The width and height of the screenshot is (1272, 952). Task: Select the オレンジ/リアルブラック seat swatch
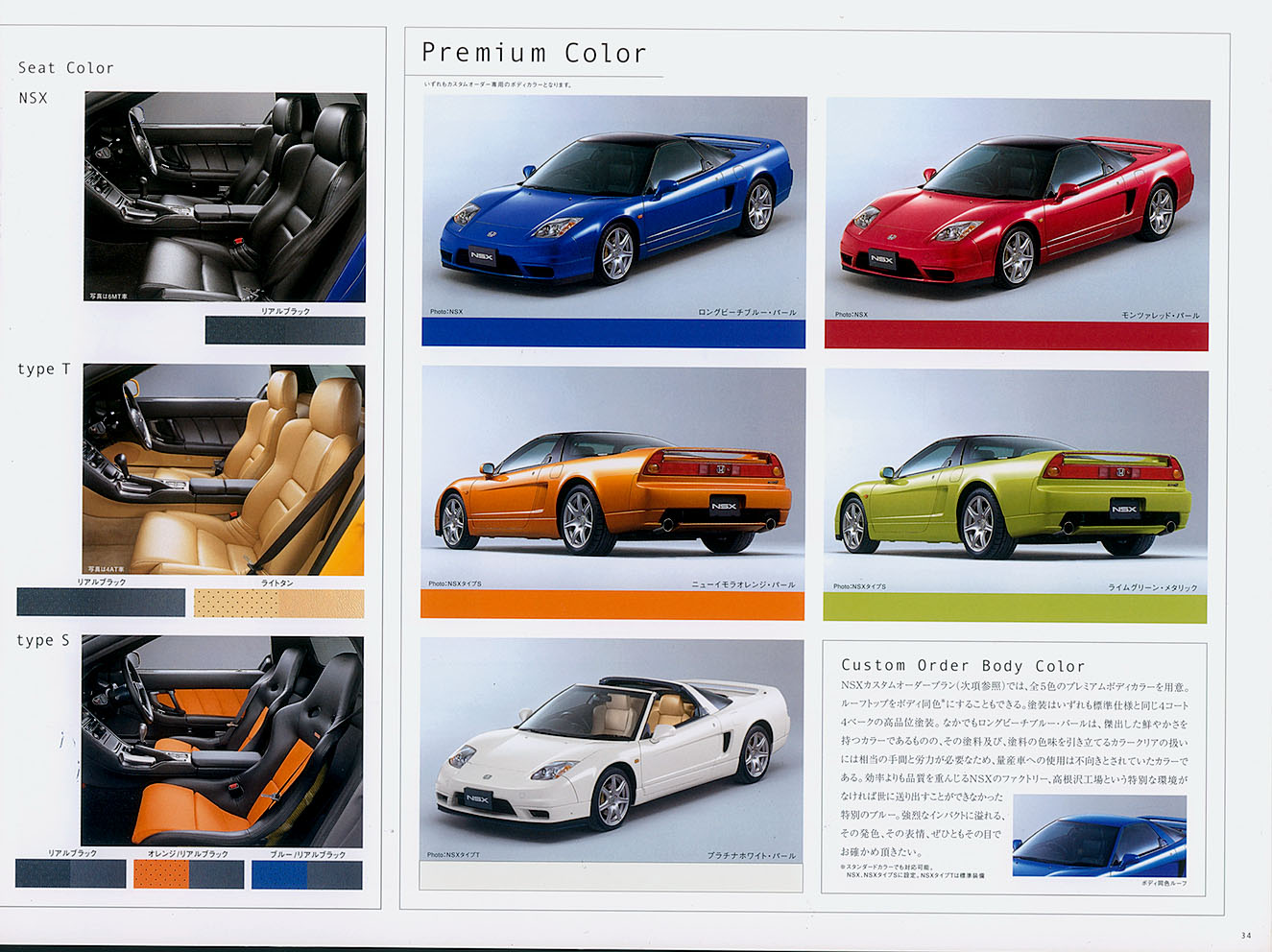coord(188,873)
